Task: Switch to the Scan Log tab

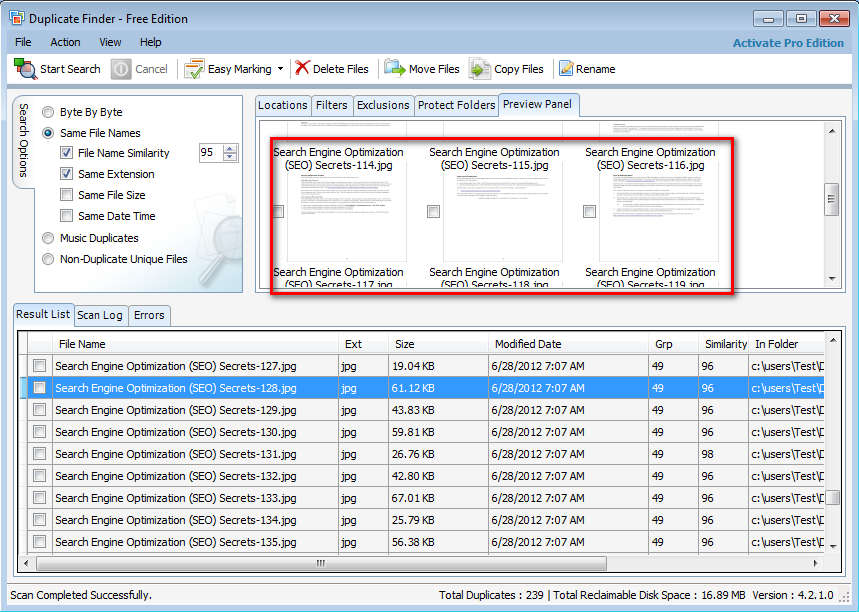Action: (99, 315)
